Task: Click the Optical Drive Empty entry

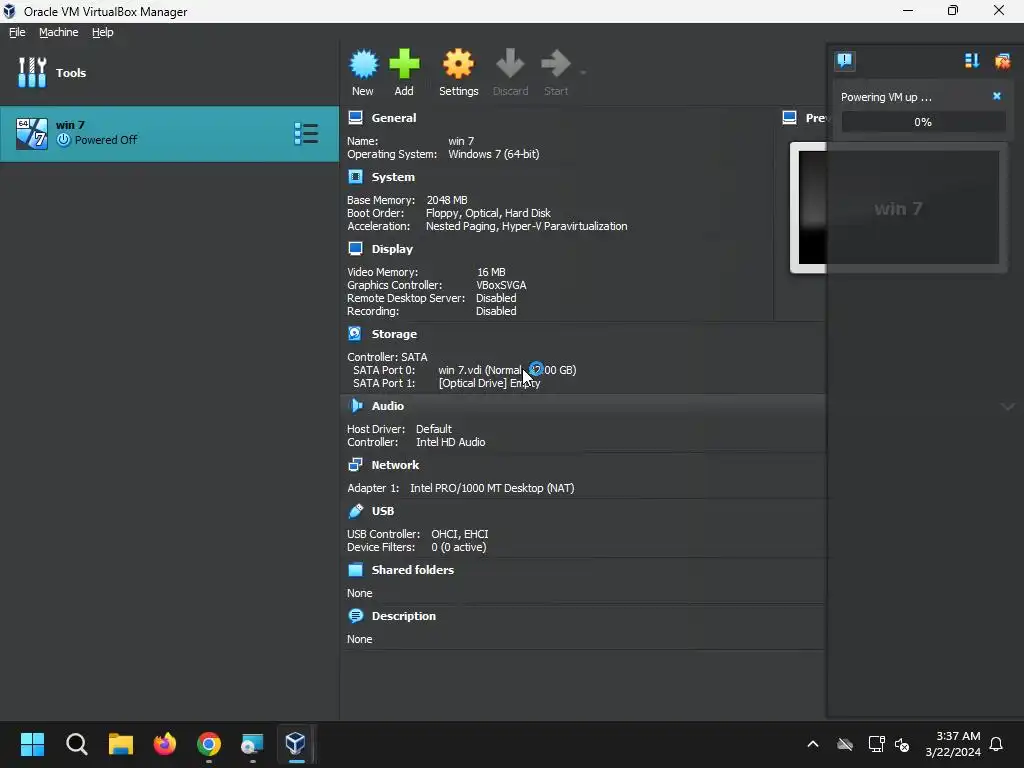Action: [x=489, y=383]
